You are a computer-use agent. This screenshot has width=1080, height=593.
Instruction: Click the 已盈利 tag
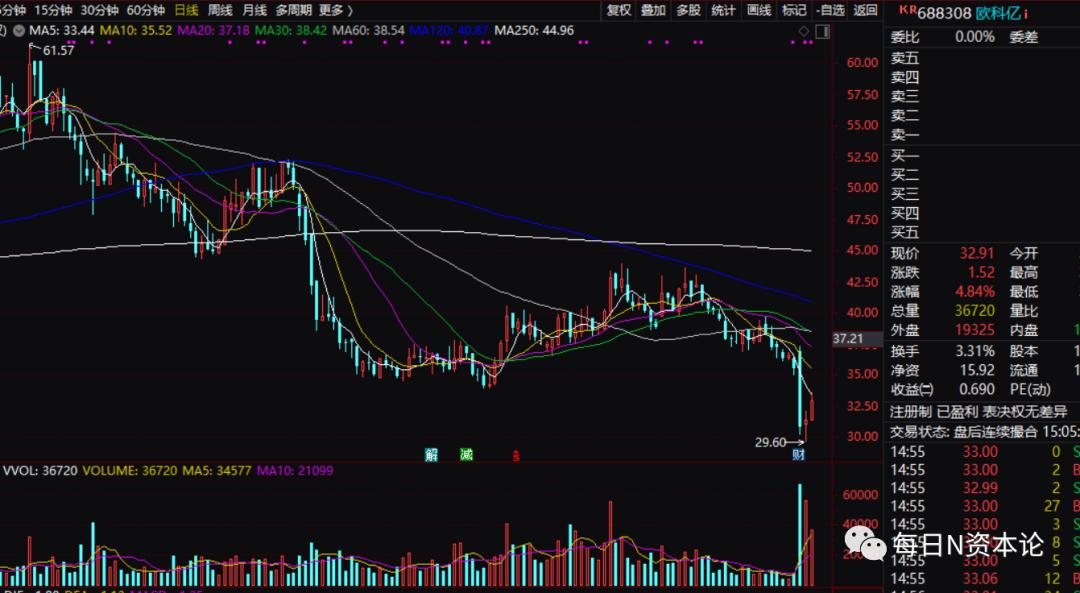(956, 412)
